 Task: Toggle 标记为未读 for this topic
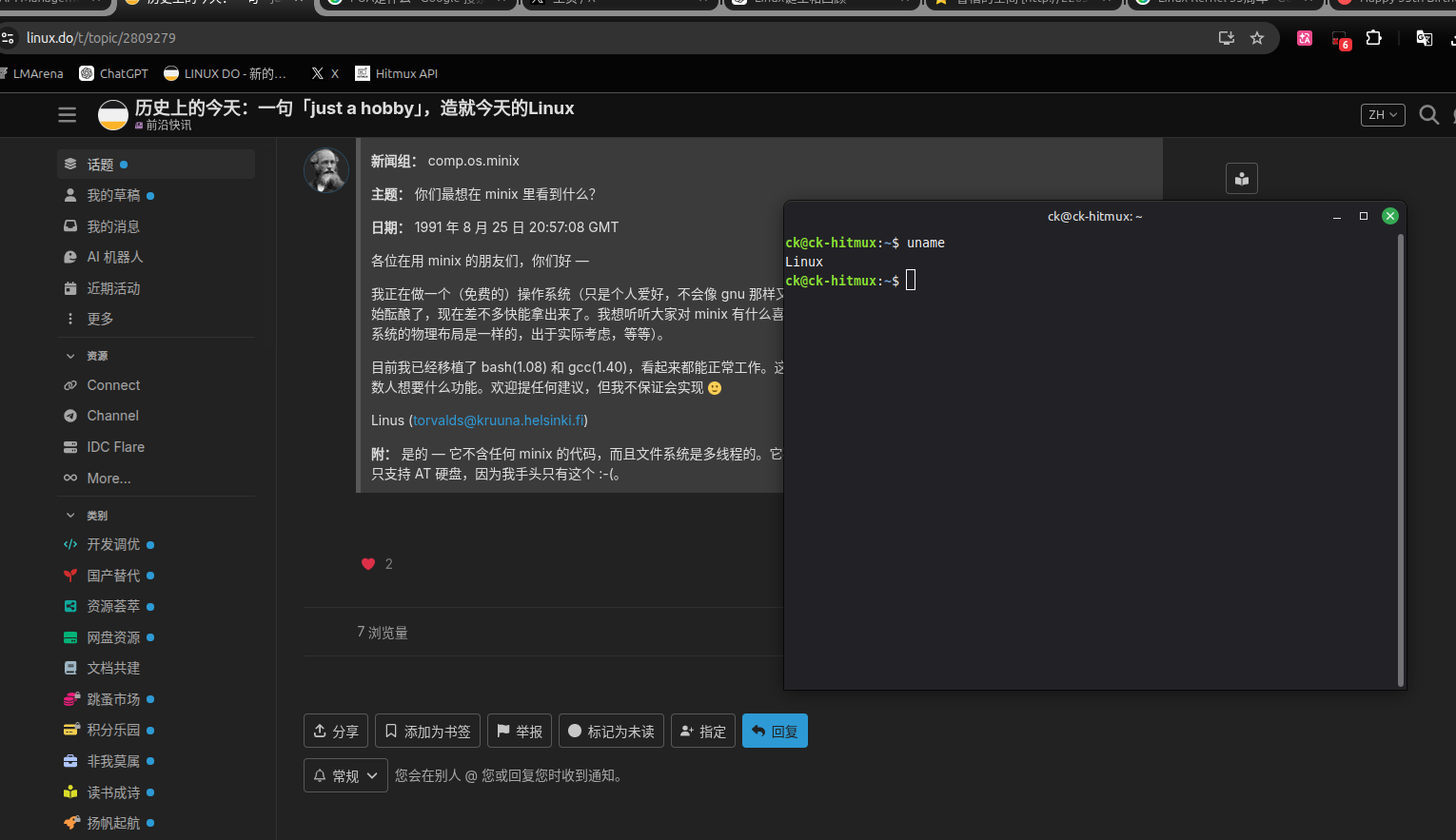(x=611, y=731)
